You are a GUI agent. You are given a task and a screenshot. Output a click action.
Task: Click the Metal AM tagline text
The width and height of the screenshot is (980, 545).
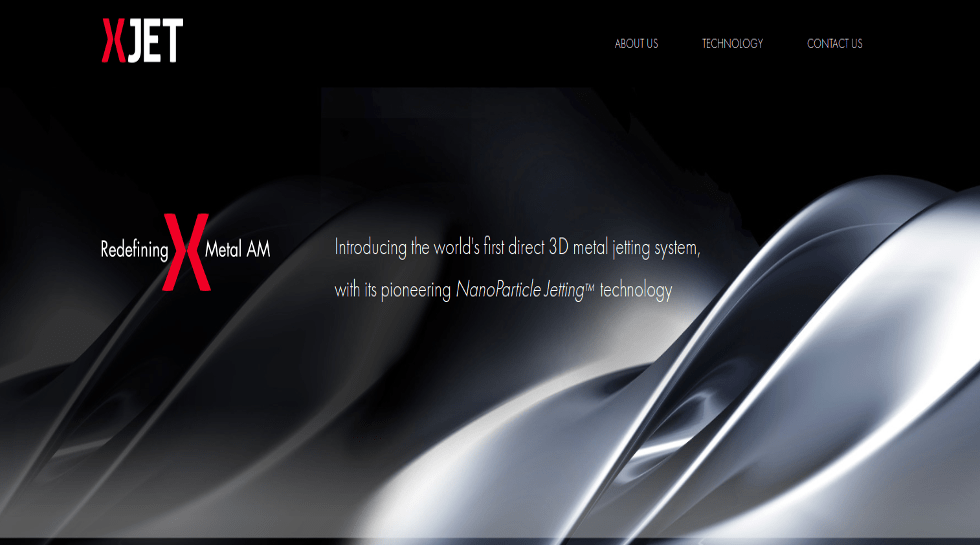point(237,250)
